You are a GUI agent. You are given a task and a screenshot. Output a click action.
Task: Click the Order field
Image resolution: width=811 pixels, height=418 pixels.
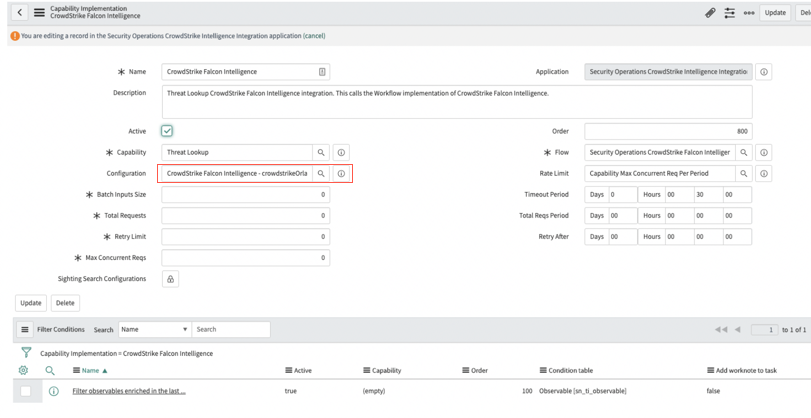tap(668, 131)
